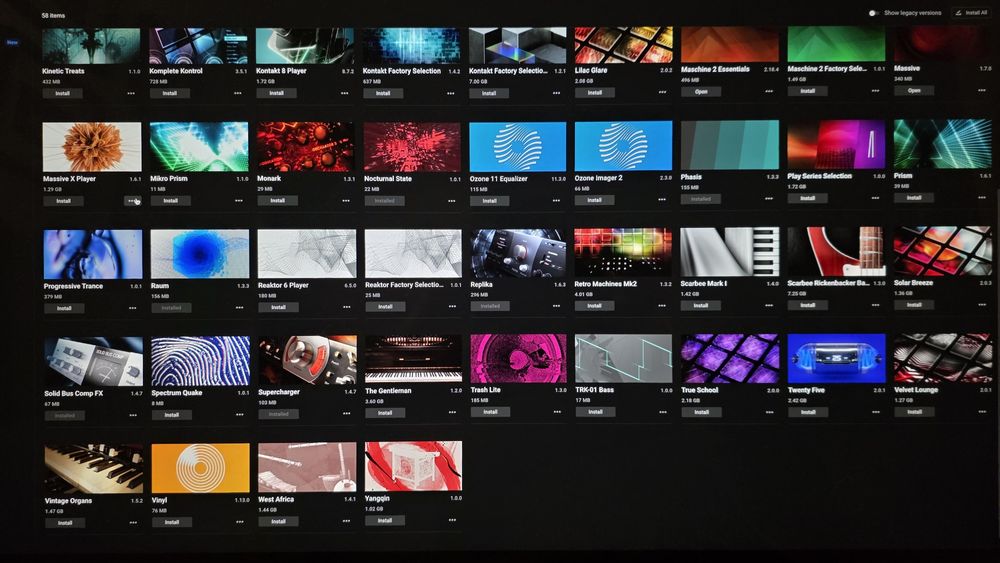Expand the options dropdown for Supercharger
This screenshot has height=563, width=1000.
[x=346, y=413]
